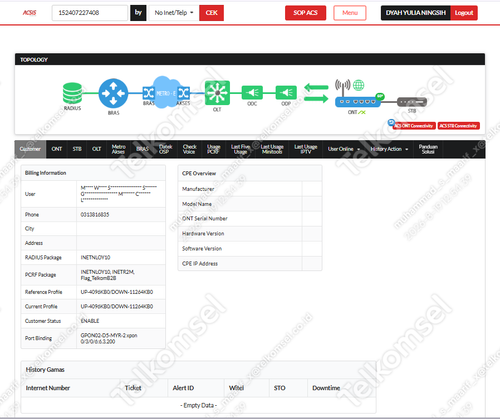Click the Ticket column header
This screenshot has height=419, width=500.
133,388
